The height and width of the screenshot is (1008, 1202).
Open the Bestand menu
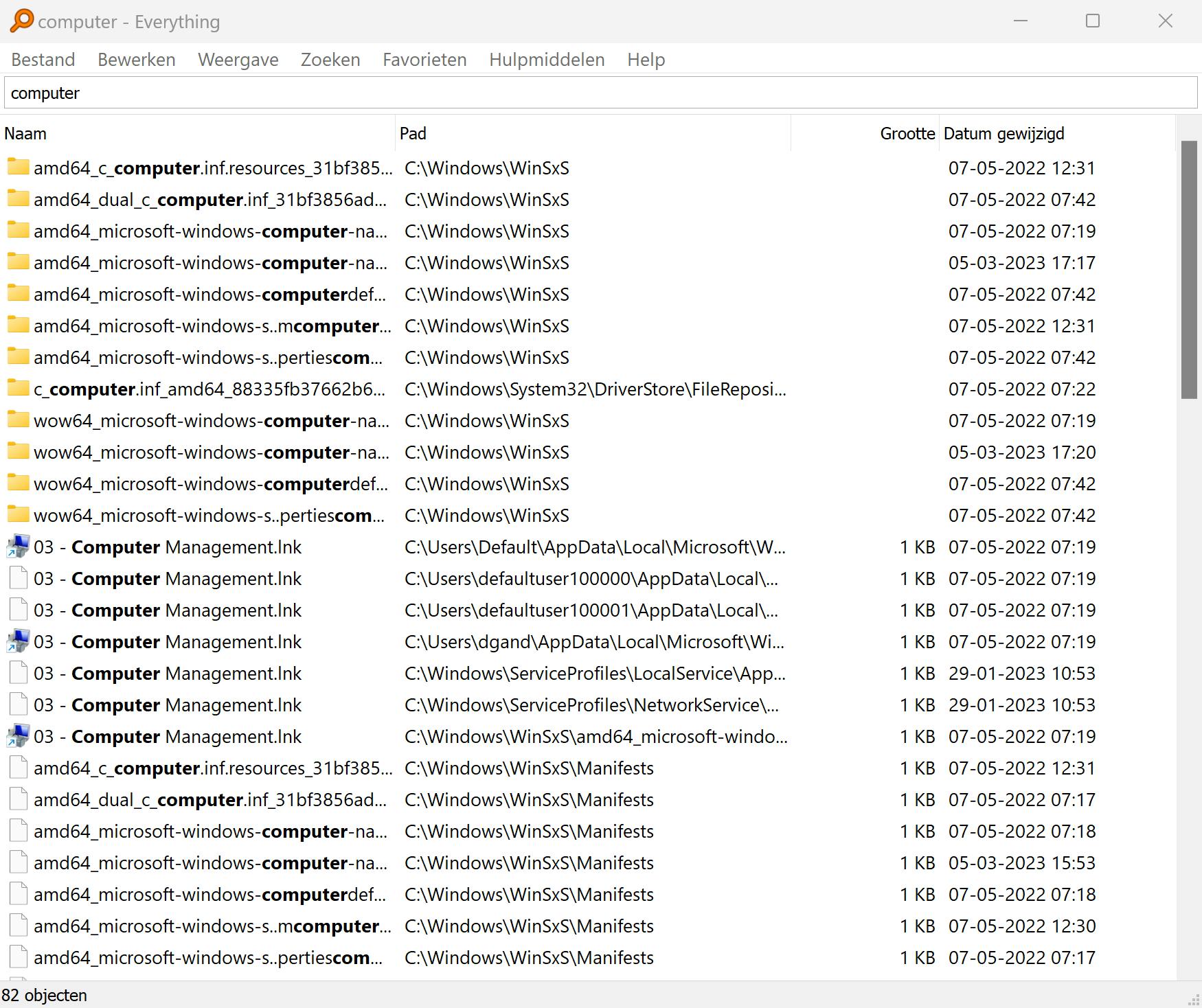43,60
